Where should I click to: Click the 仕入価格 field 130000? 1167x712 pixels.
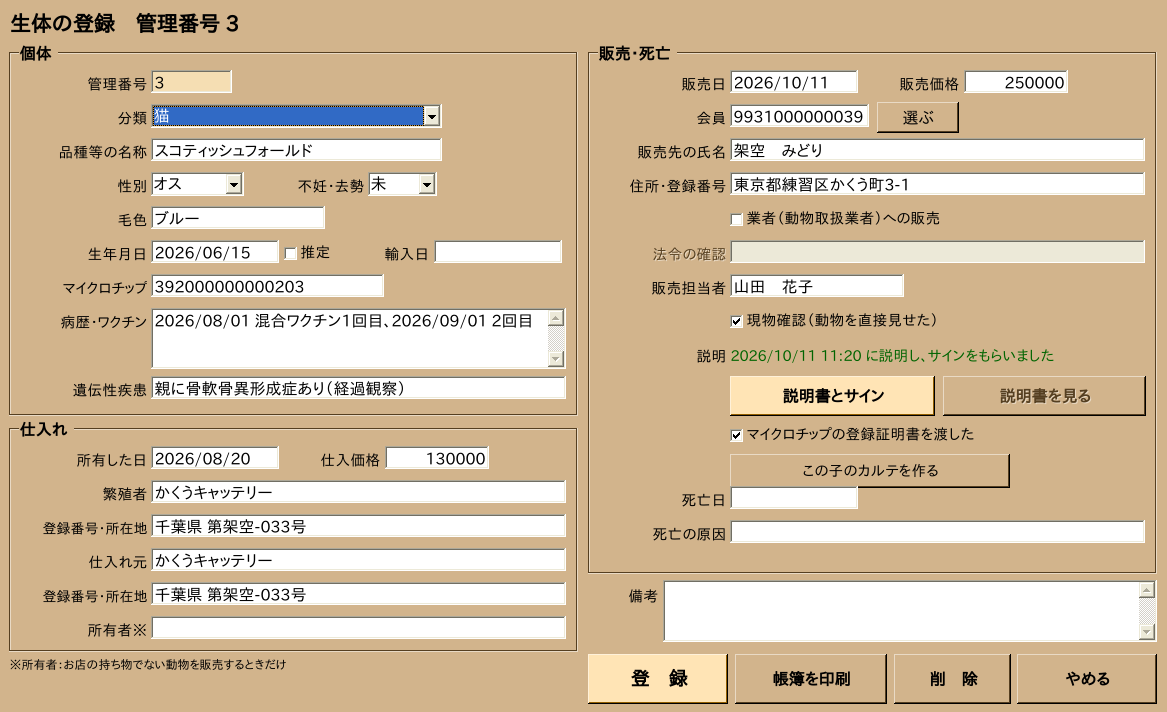tap(438, 458)
